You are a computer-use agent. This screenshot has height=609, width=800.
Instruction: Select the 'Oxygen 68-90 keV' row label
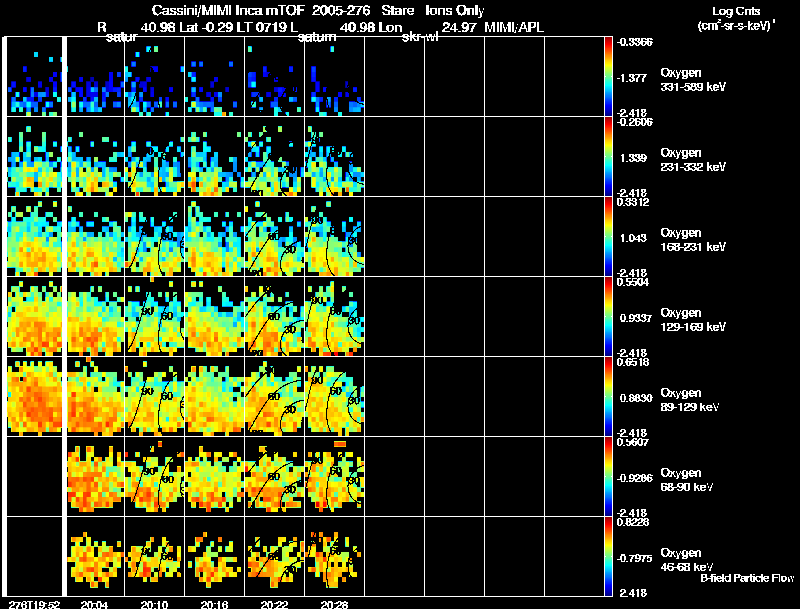[687, 480]
